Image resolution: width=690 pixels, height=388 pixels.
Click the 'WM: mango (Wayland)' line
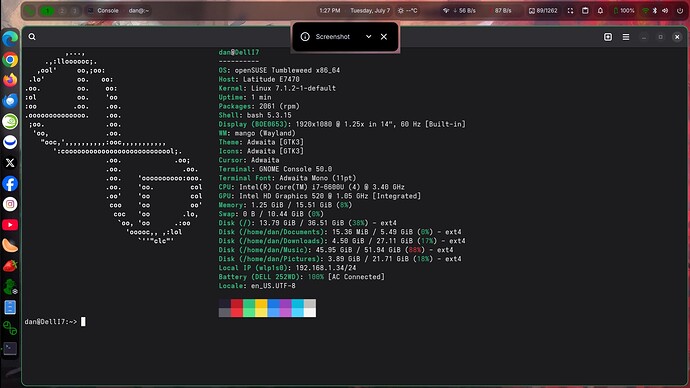[257, 133]
